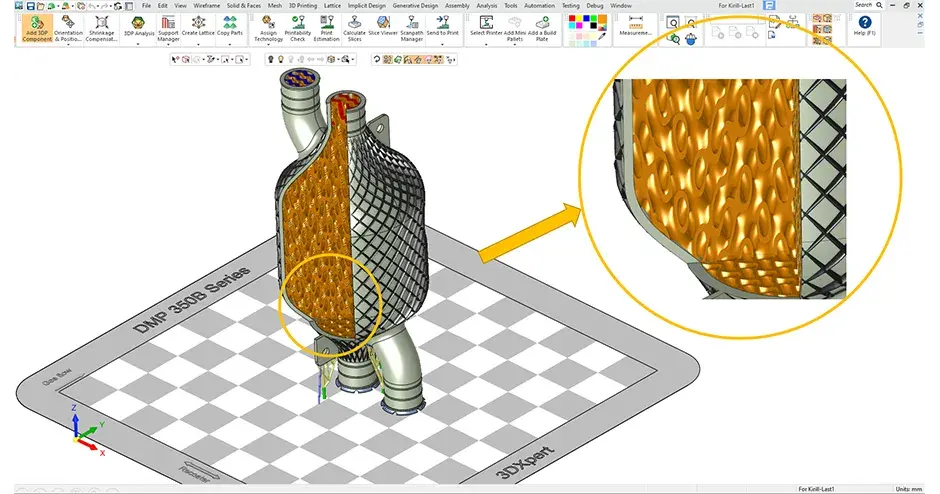The image size is (940, 494).
Task: Click in the Search field
Action: coord(862,5)
